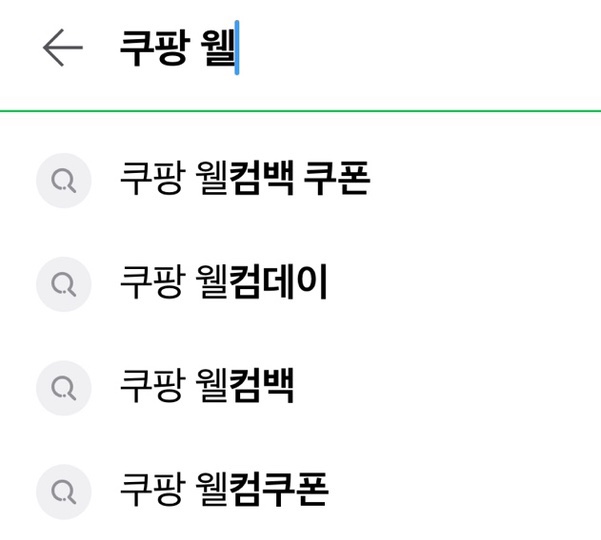Place cursor after 웰 in search box

(x=235, y=48)
